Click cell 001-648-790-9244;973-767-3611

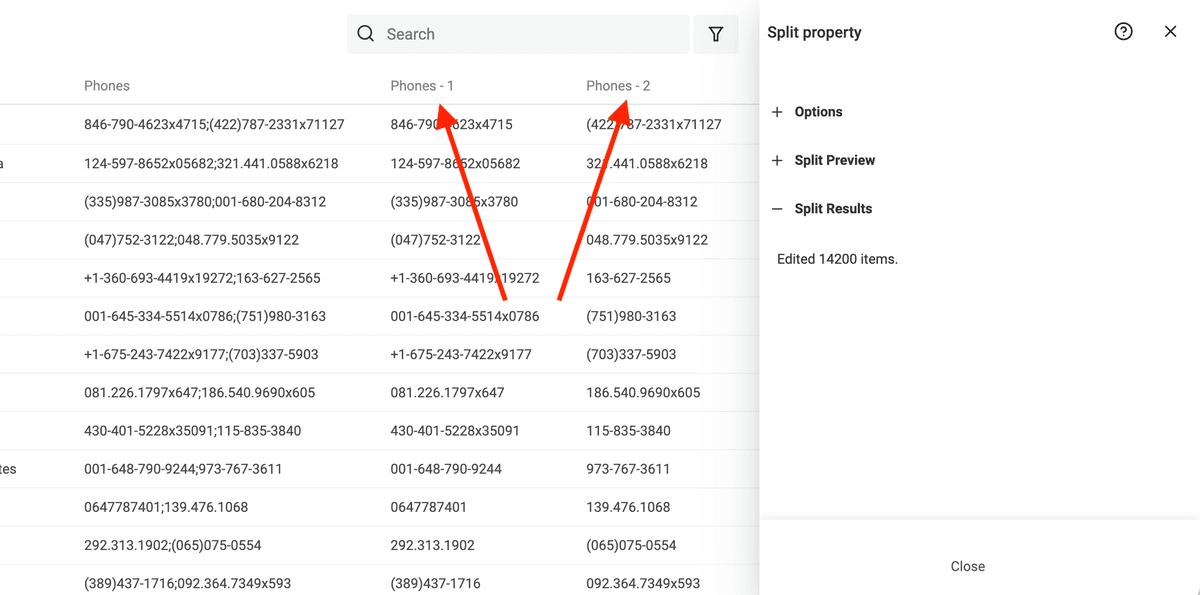(x=183, y=469)
